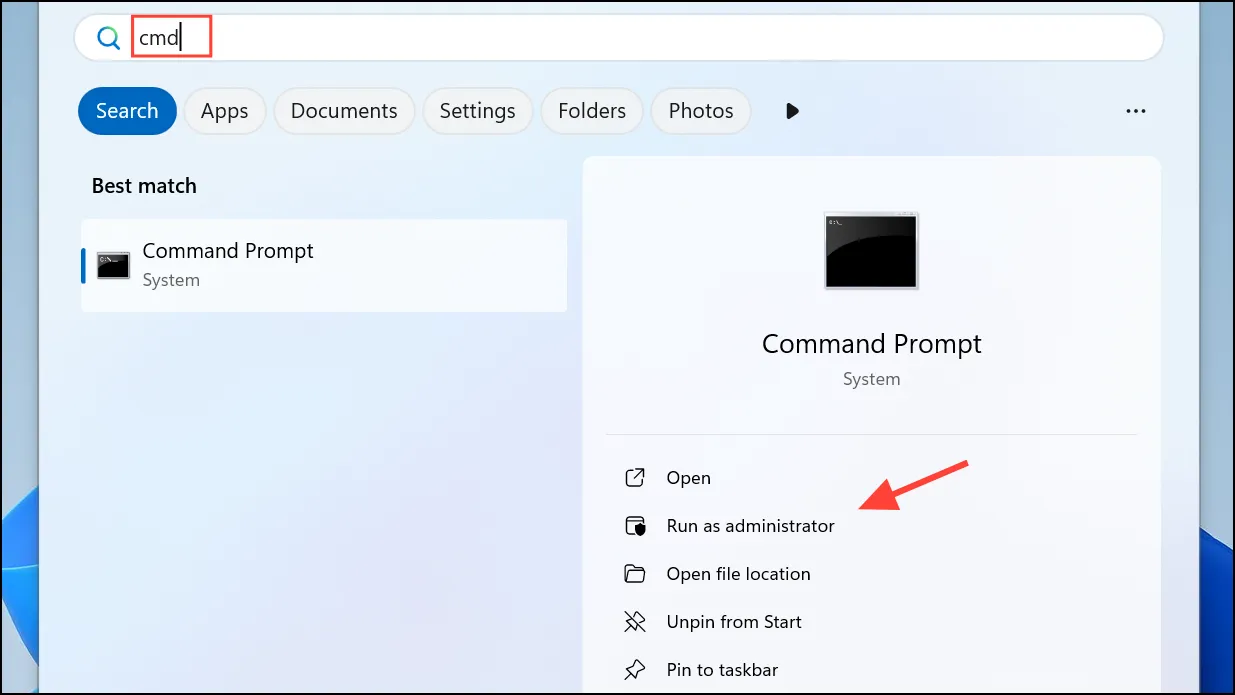Image resolution: width=1235 pixels, height=695 pixels.
Task: Select the Documents filter tab
Action: tap(344, 111)
